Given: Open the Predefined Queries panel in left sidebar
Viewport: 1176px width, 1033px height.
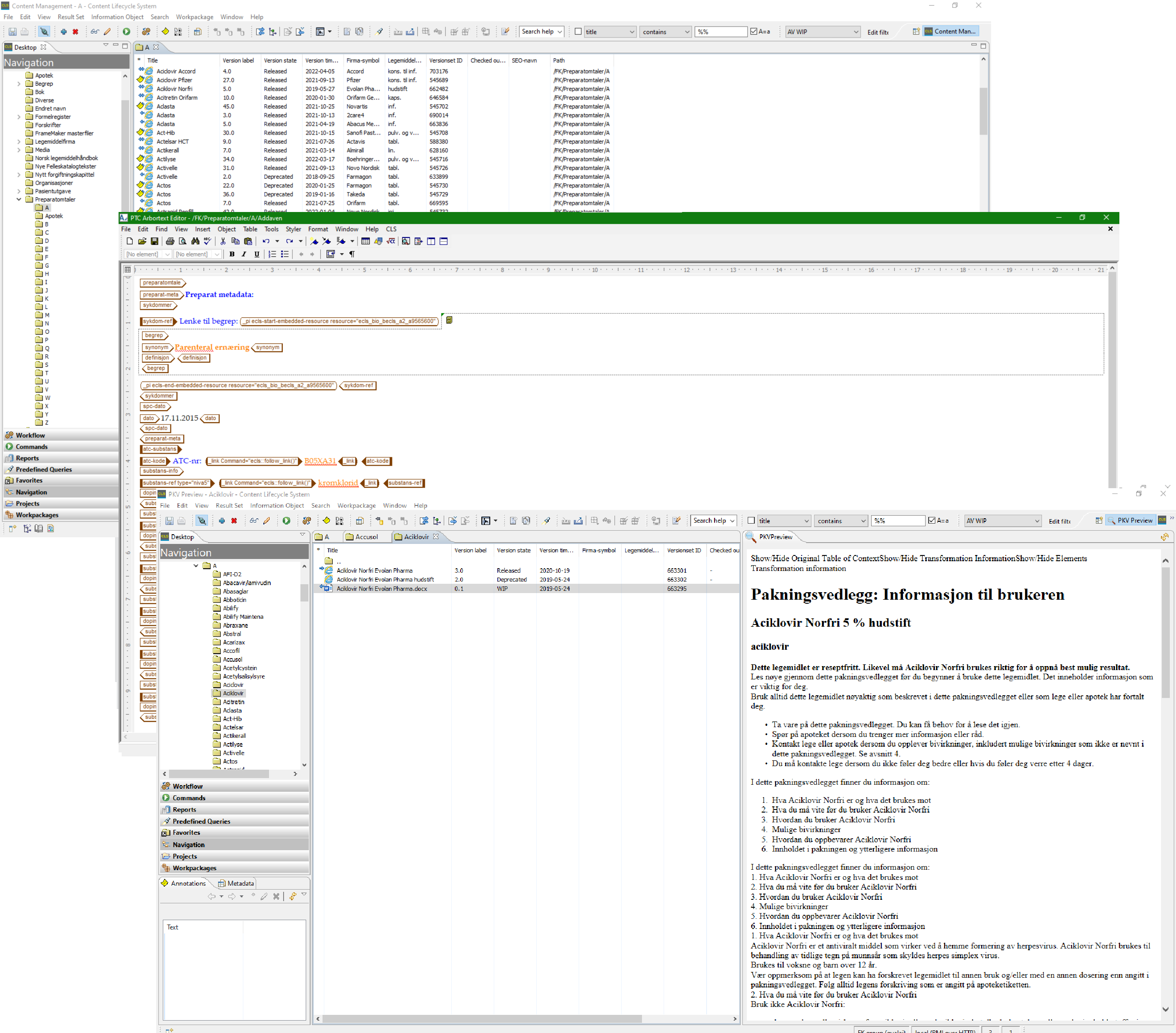Looking at the screenshot, I should coord(44,469).
